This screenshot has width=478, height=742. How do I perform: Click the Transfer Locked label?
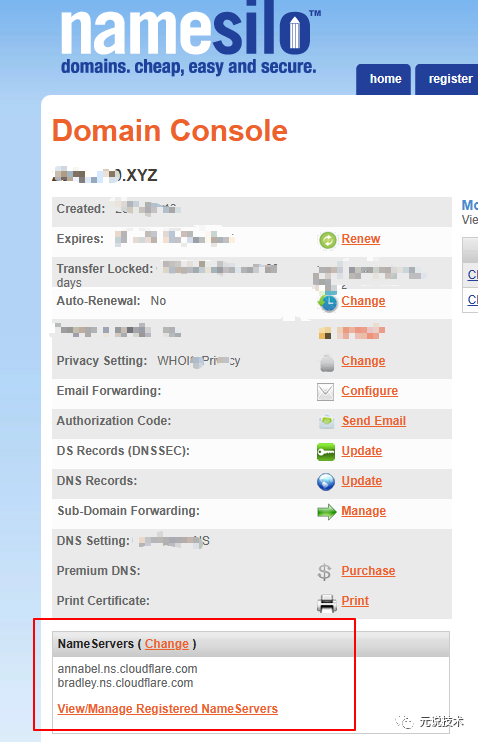coord(105,269)
